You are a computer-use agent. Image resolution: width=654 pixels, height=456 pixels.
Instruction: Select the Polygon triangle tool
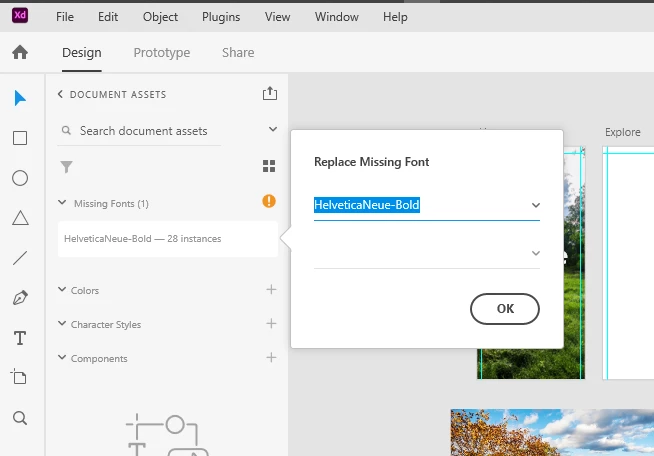pyautogui.click(x=20, y=218)
